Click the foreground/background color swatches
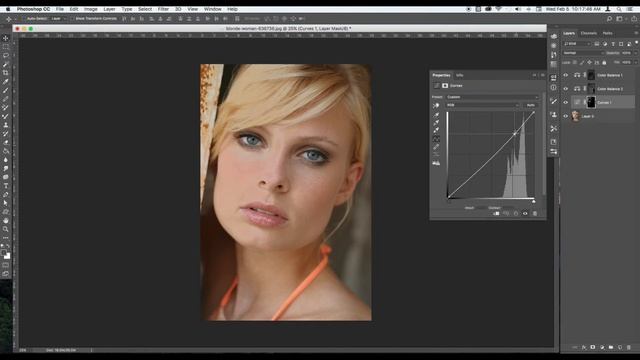The width and height of the screenshot is (640, 360). pos(6,254)
